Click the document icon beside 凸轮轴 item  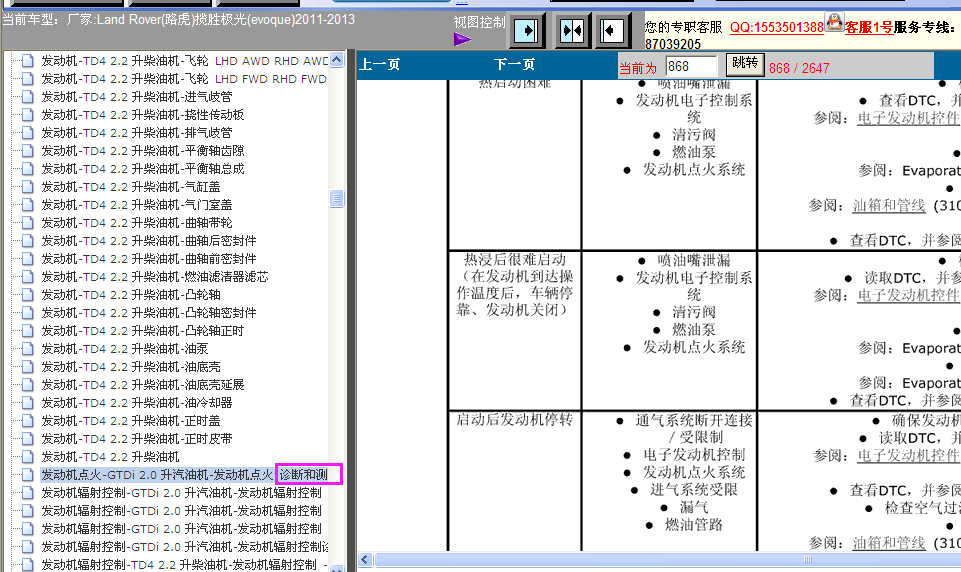coord(28,295)
